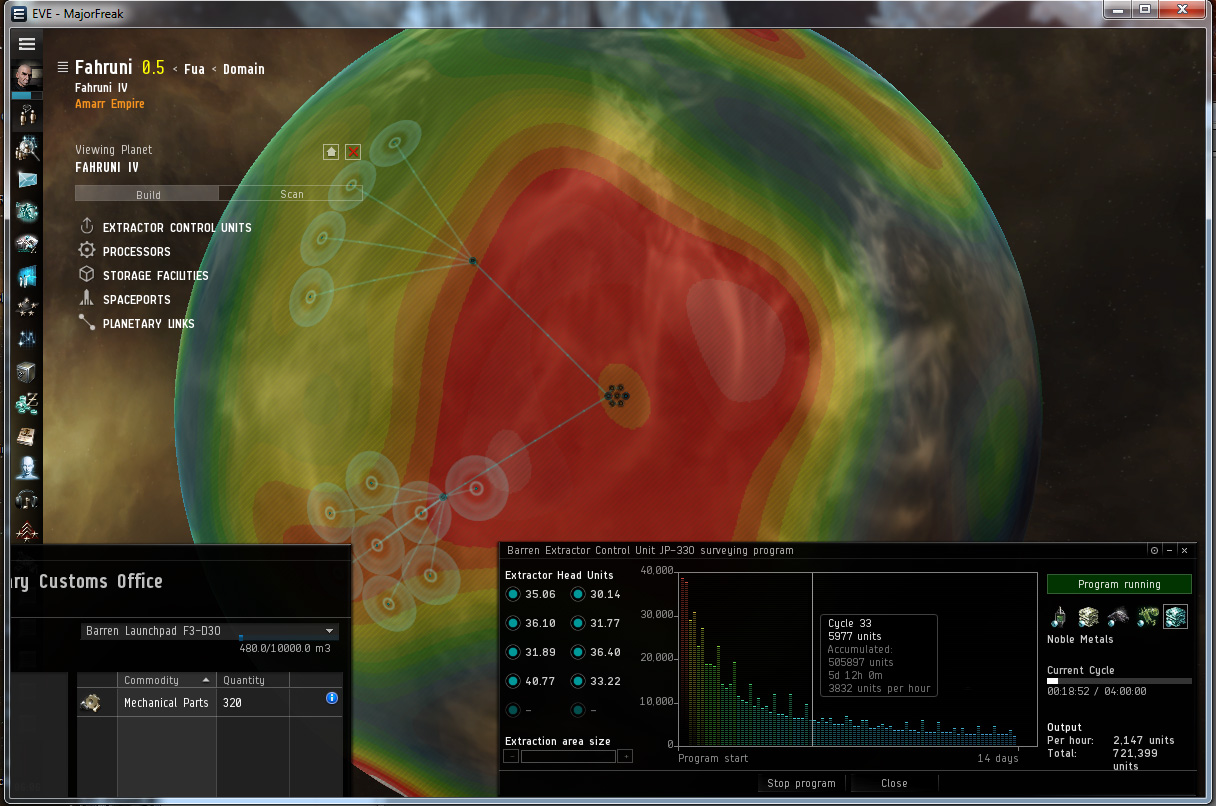Toggle extractor head unit 31.89
The width and height of the screenshot is (1216, 806).
(x=513, y=652)
